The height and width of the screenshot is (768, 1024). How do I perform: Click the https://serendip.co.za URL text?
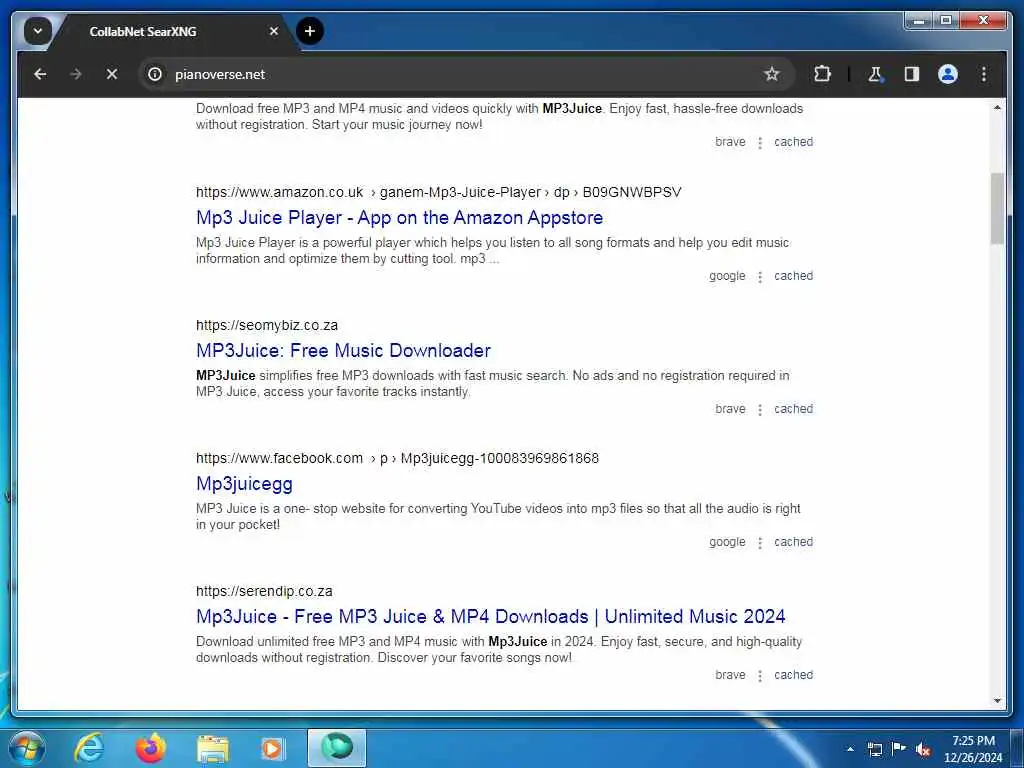tap(264, 592)
